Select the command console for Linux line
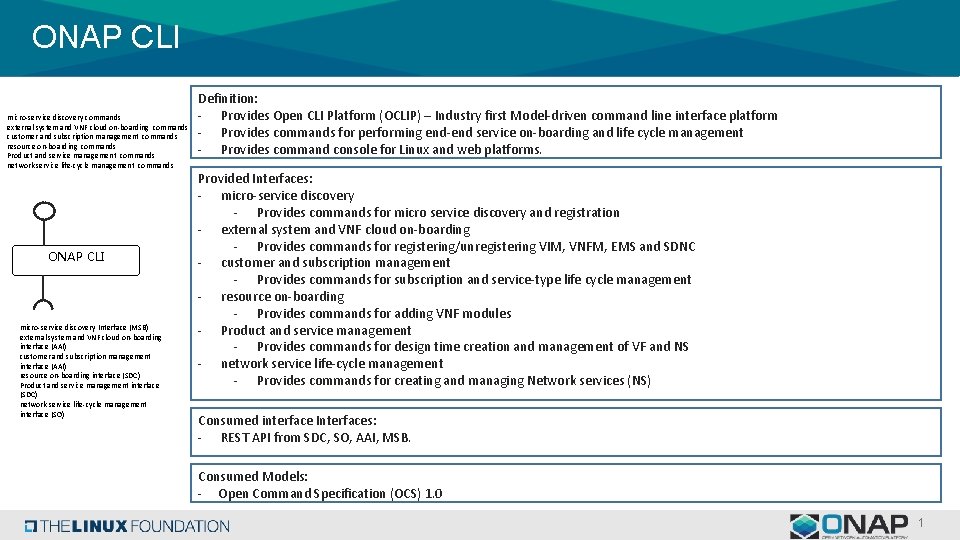The image size is (960, 540). (381, 149)
